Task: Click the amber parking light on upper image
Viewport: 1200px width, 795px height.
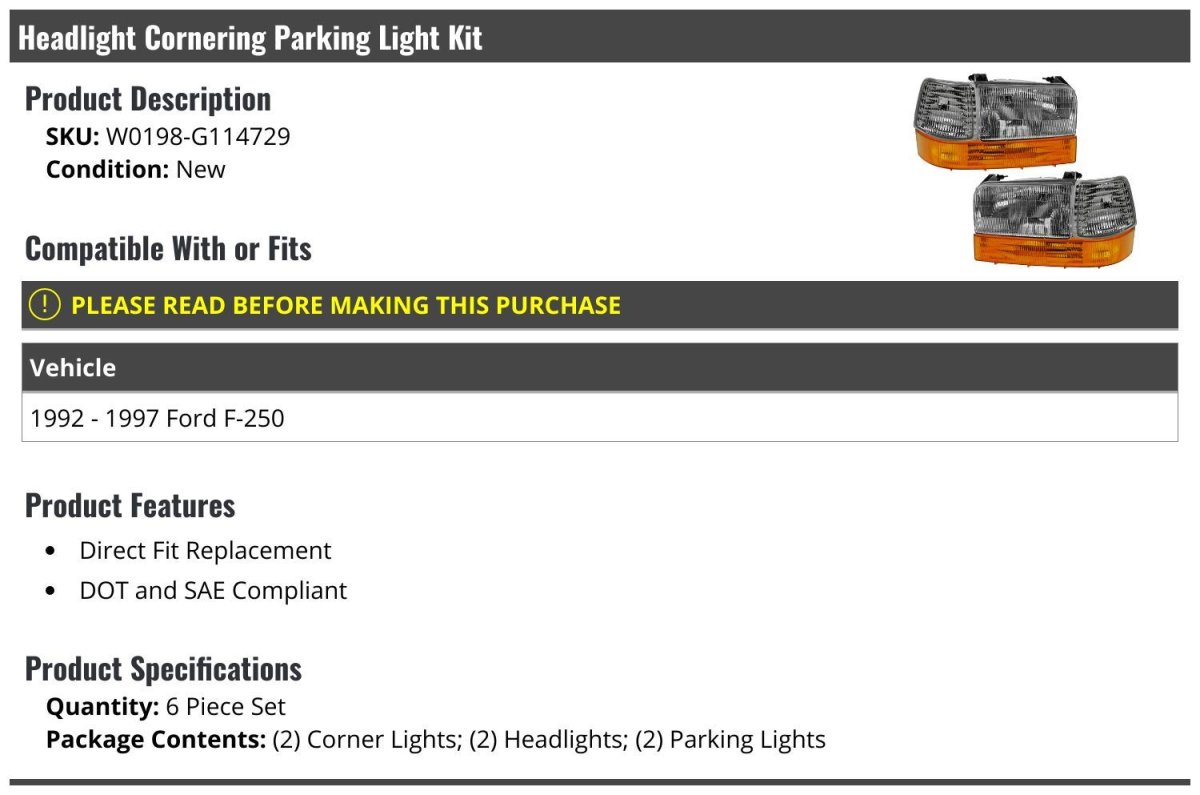Action: pyautogui.click(x=996, y=150)
